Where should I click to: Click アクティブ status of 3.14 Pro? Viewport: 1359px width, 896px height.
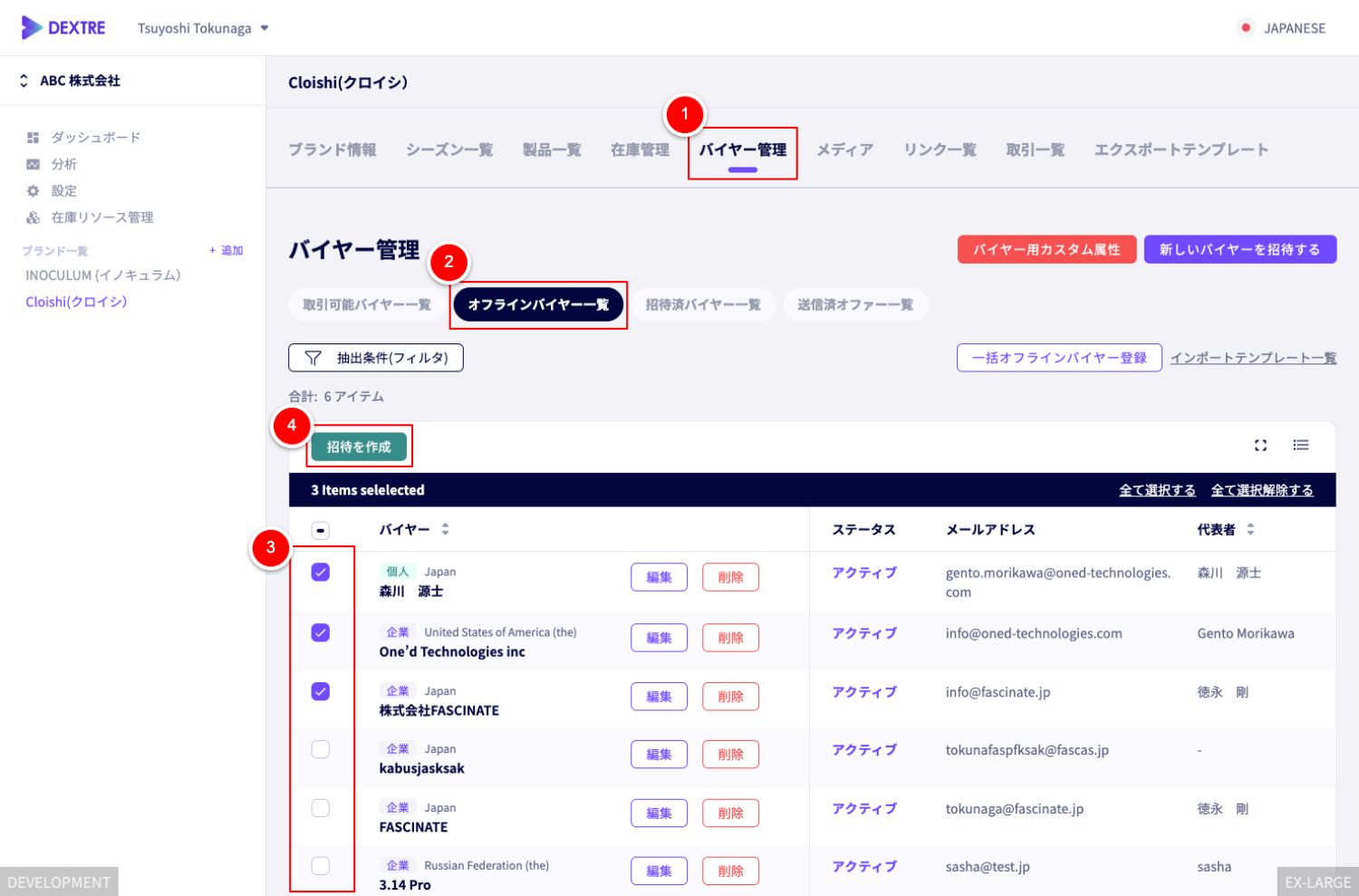[x=864, y=867]
